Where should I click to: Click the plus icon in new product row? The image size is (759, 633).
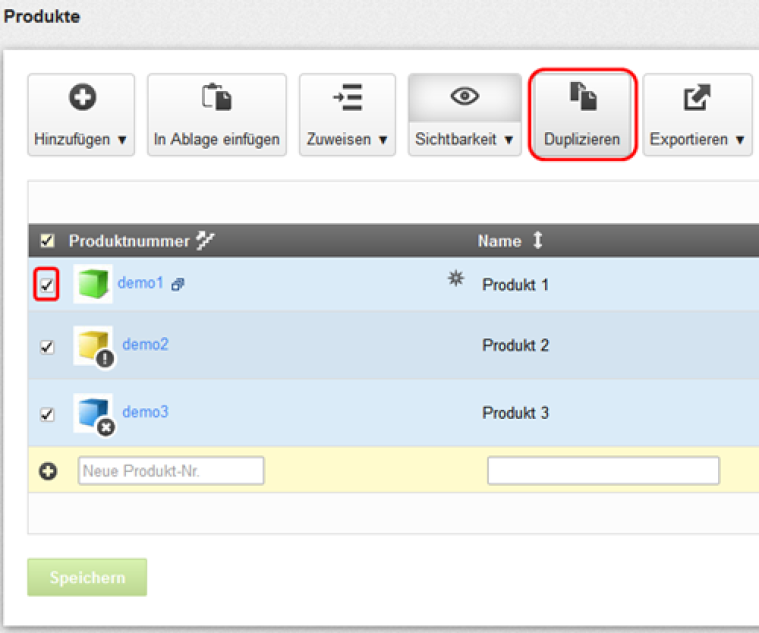pos(47,471)
